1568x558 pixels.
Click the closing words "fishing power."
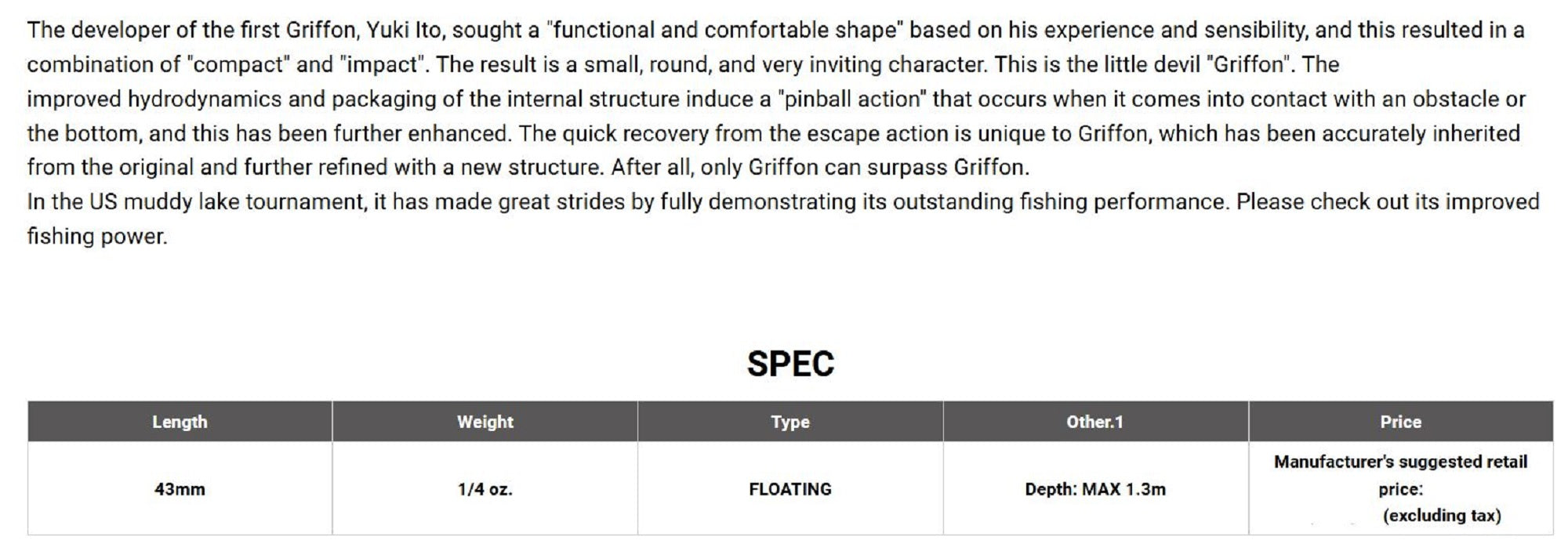(97, 237)
